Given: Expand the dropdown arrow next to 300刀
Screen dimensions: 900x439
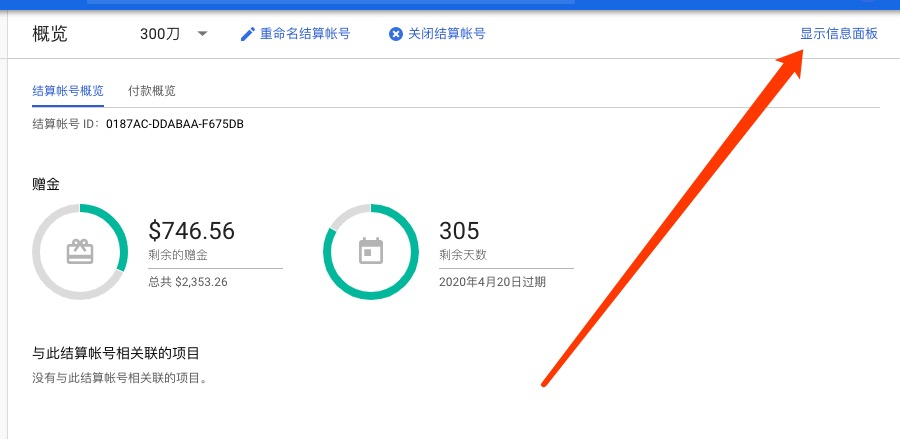Looking at the screenshot, I should pos(203,33).
